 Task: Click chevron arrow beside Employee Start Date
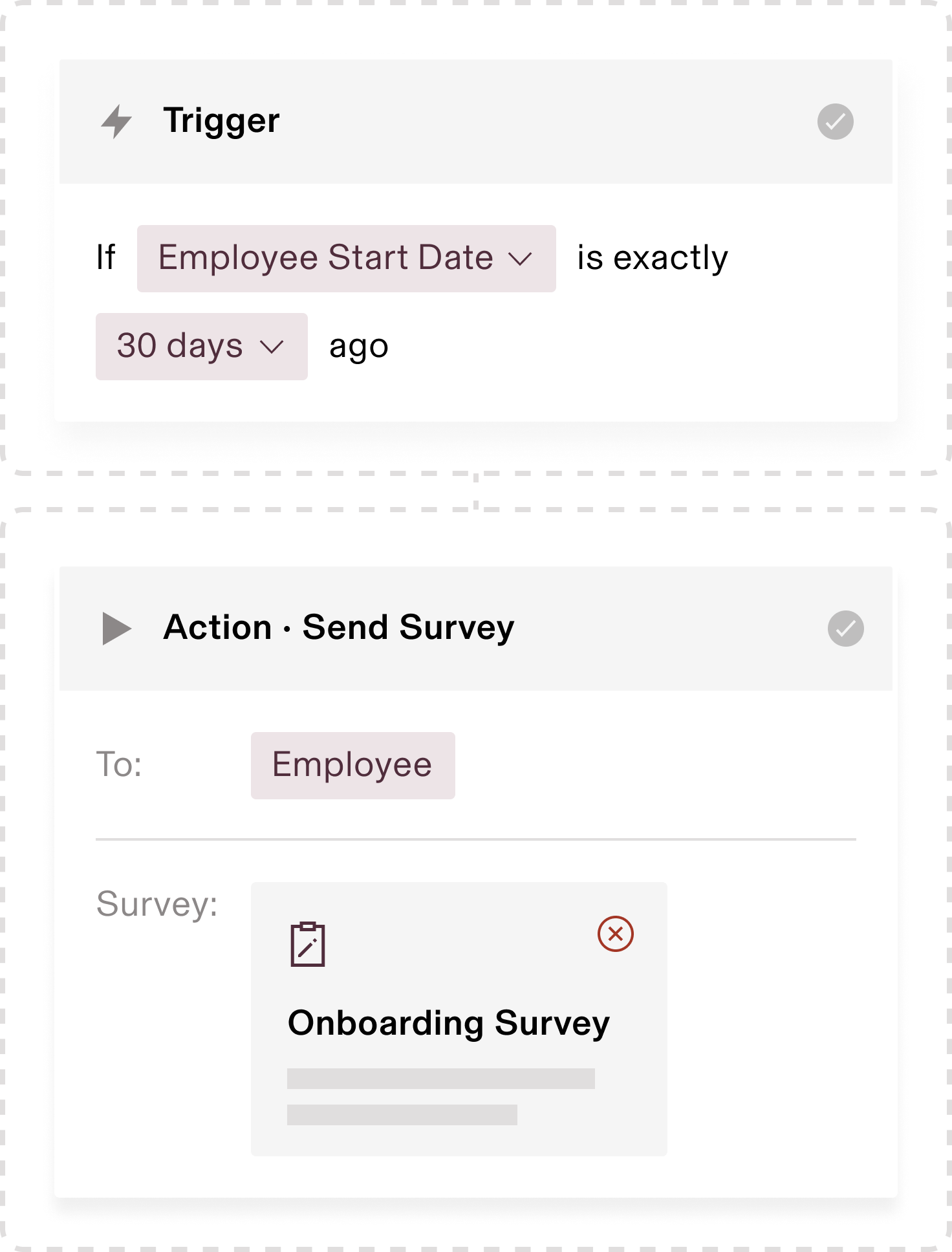[x=520, y=259]
